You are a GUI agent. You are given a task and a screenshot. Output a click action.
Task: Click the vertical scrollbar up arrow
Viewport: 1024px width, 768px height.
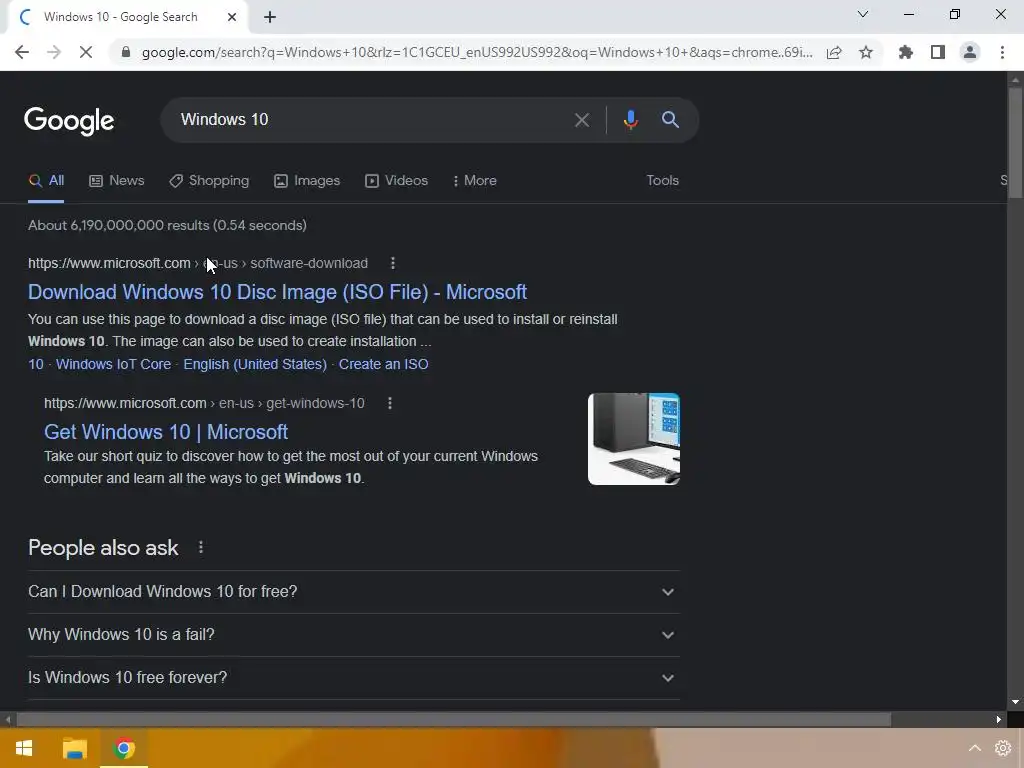click(x=1015, y=79)
